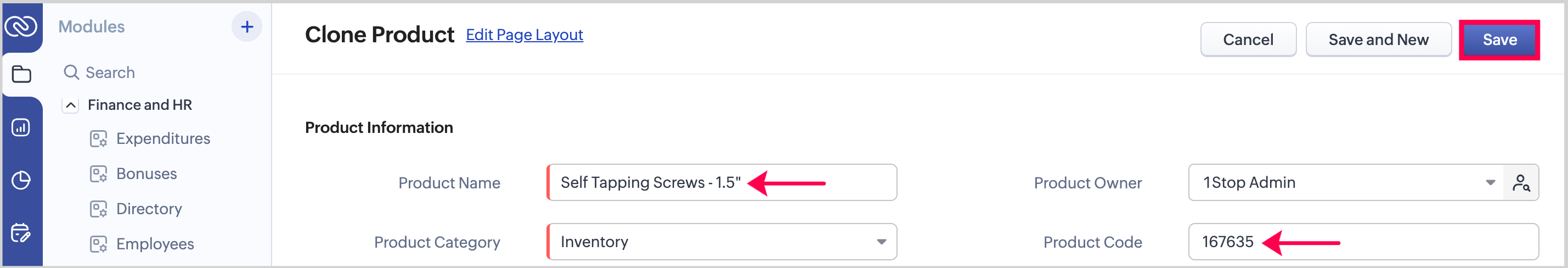Click the Save button
The width and height of the screenshot is (1568, 268).
[1499, 40]
